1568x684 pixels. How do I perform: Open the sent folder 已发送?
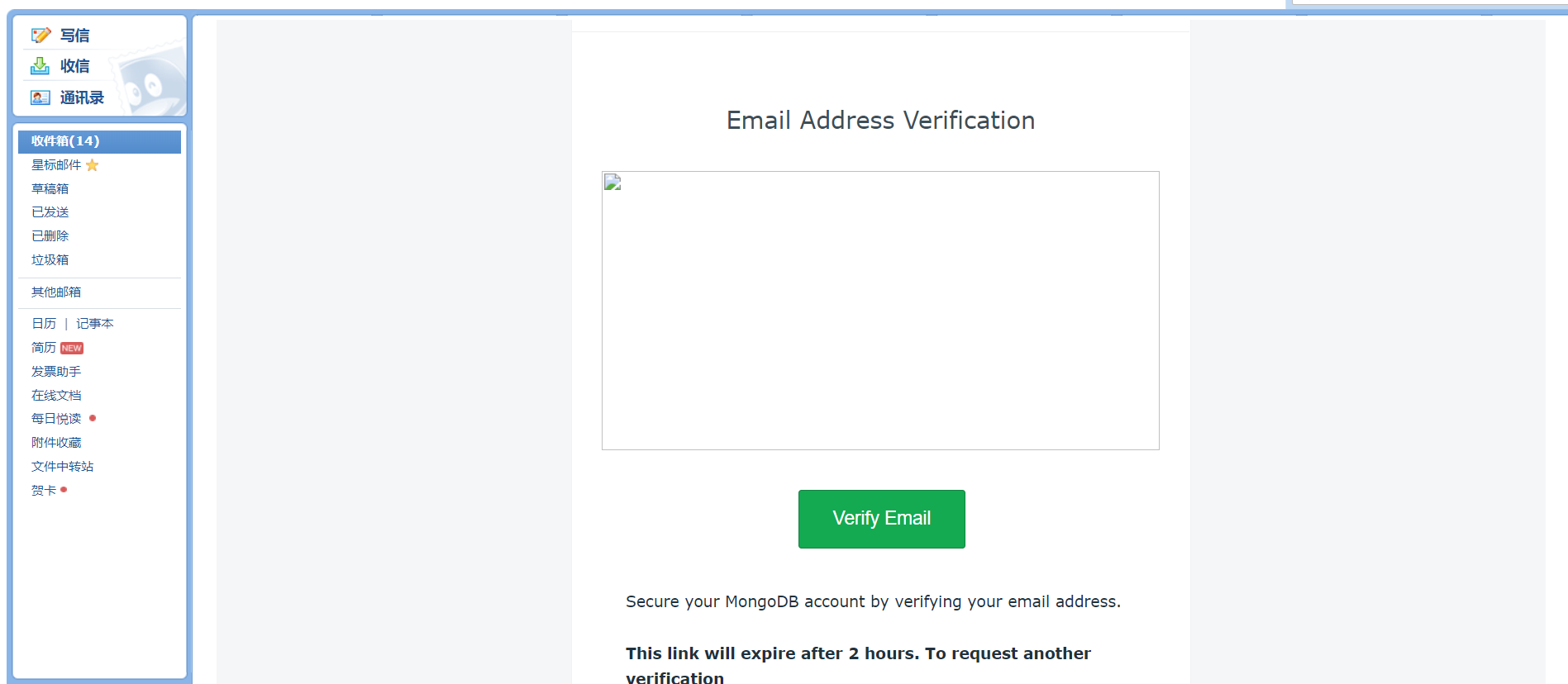50,212
